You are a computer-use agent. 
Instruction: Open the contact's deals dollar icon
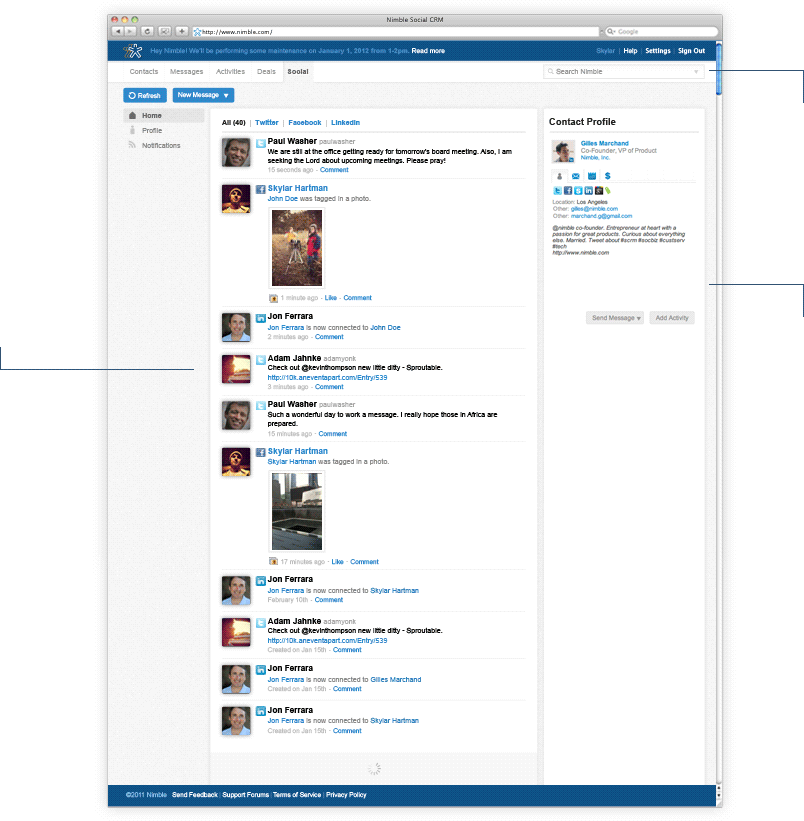point(608,176)
